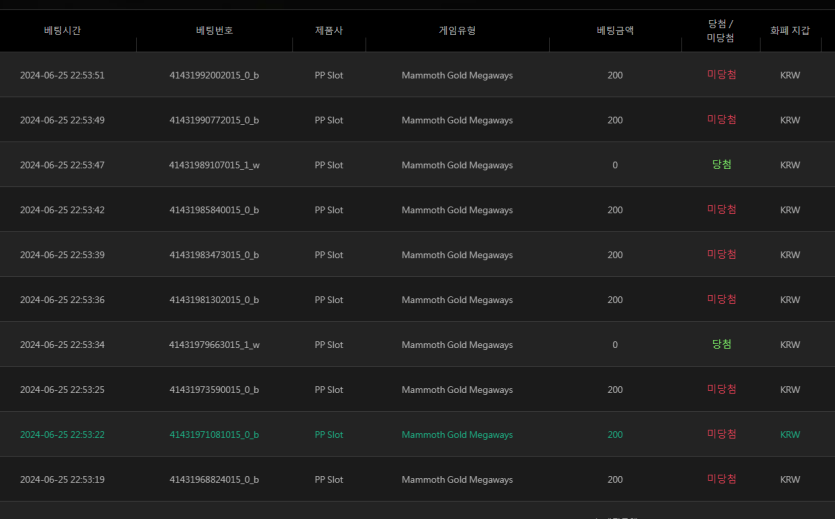
Task: Select bet time 2024-06-25 22:53:34
Action: pyautogui.click(x=62, y=344)
